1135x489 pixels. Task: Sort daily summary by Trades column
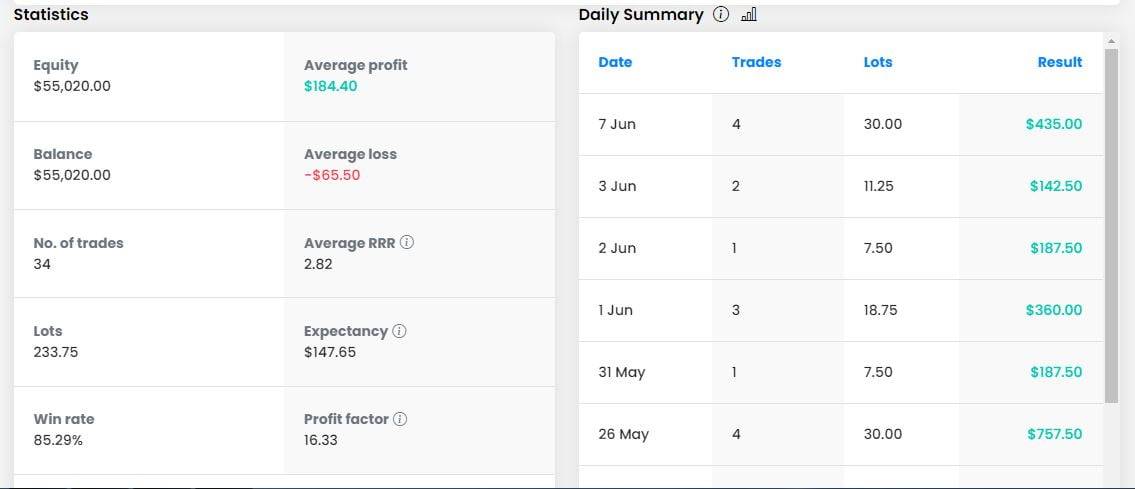(x=756, y=62)
